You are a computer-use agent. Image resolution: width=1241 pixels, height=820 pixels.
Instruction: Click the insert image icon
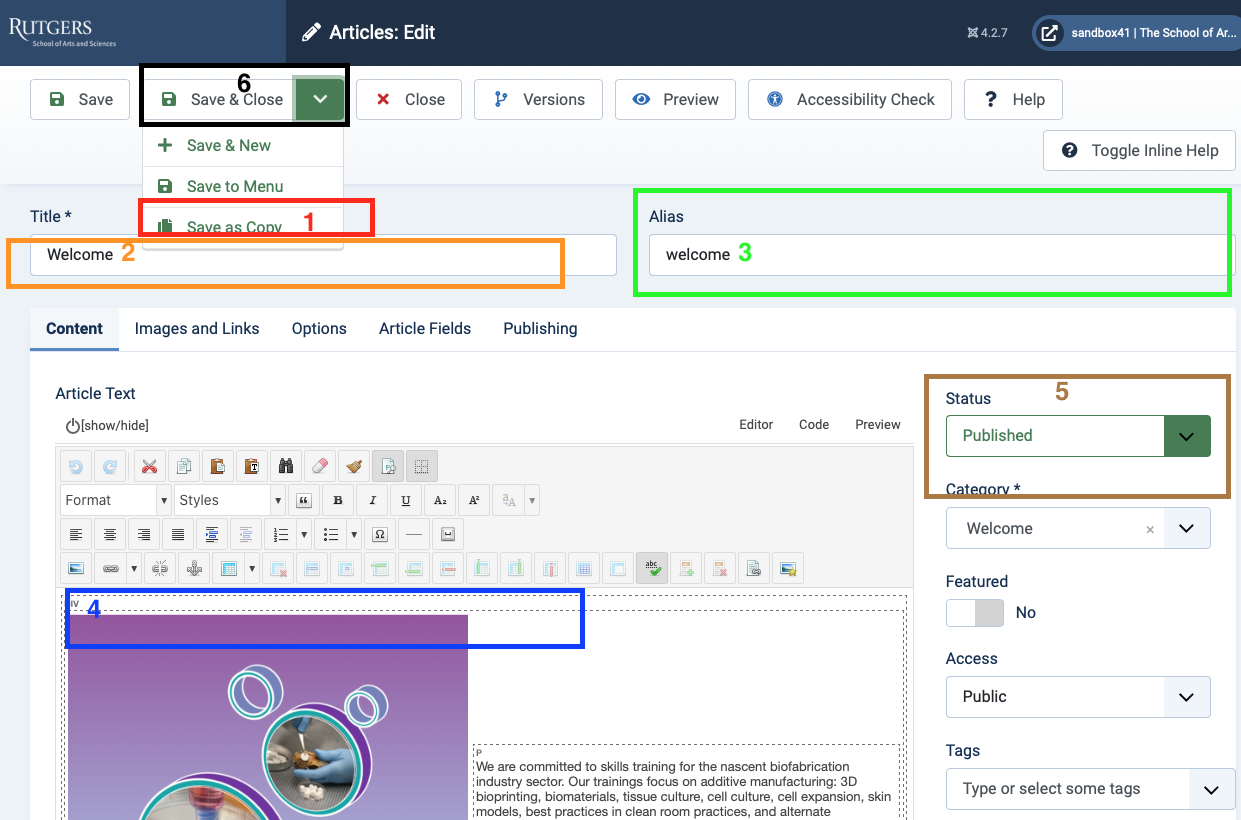[x=76, y=568]
